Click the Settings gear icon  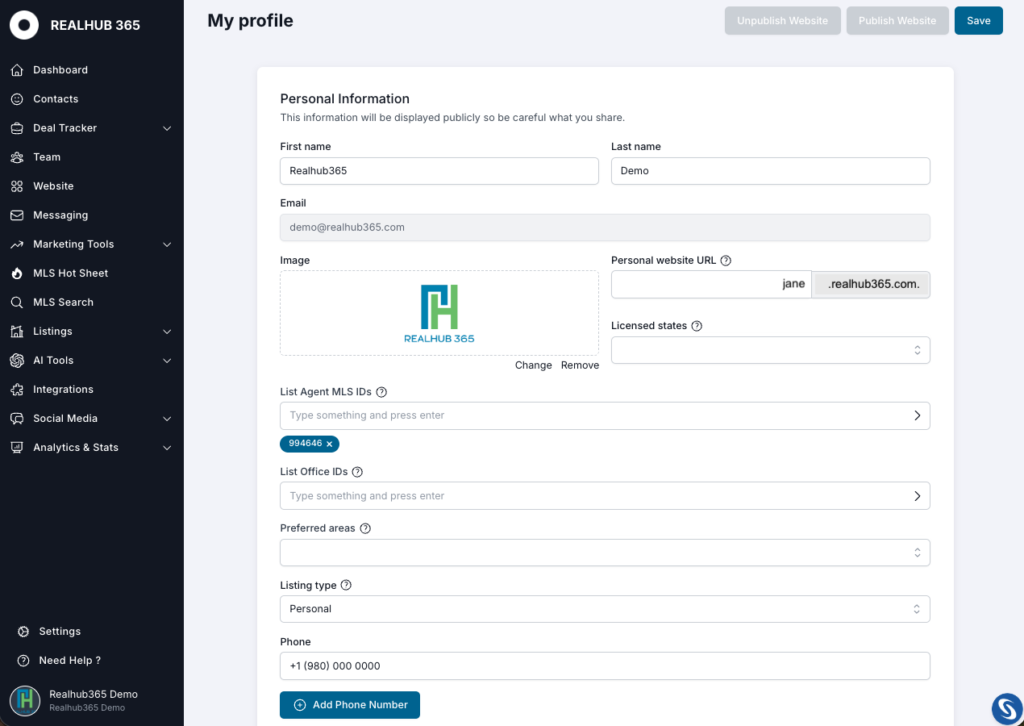(x=24, y=631)
